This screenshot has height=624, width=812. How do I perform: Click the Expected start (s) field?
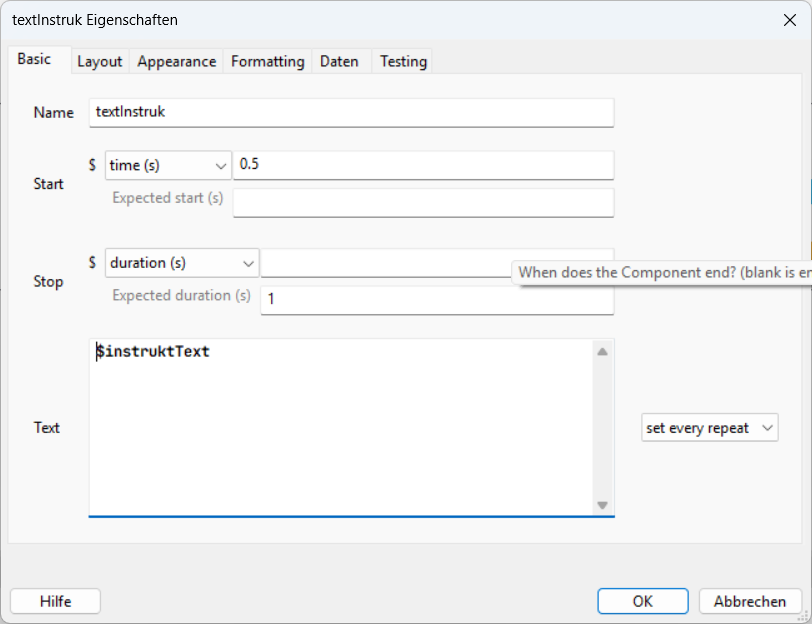[x=423, y=203]
